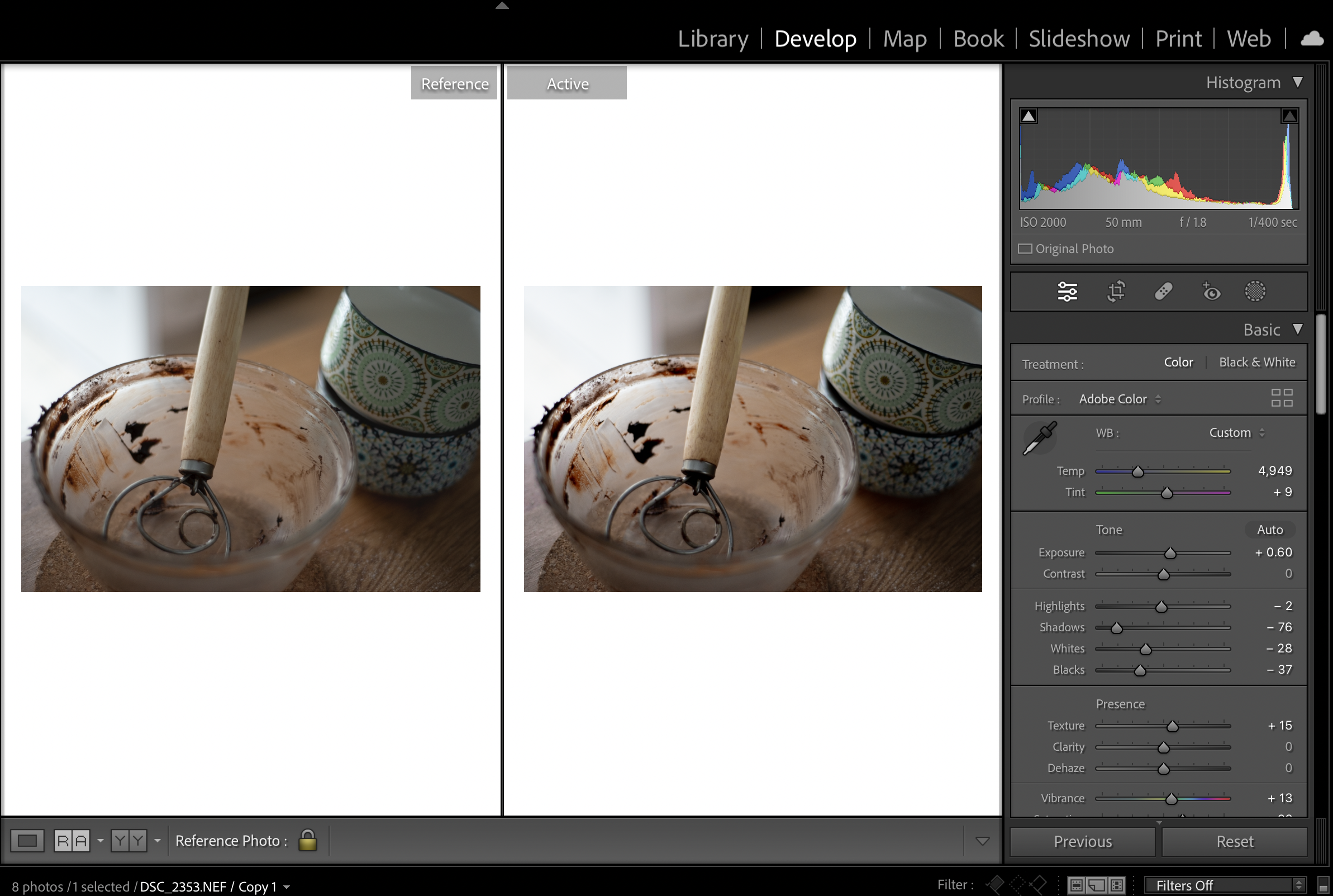Click the Exposure slider handle

pos(1170,553)
